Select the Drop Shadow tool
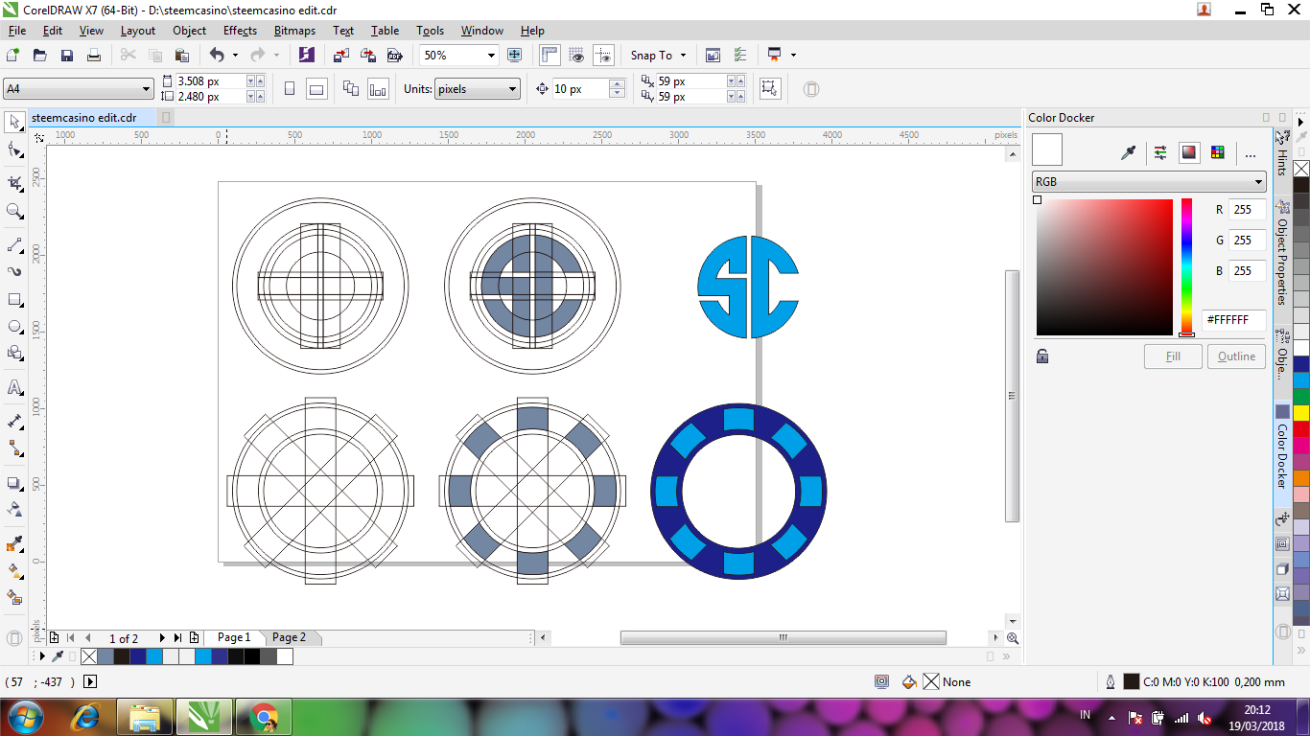The width and height of the screenshot is (1310, 736). tap(15, 483)
